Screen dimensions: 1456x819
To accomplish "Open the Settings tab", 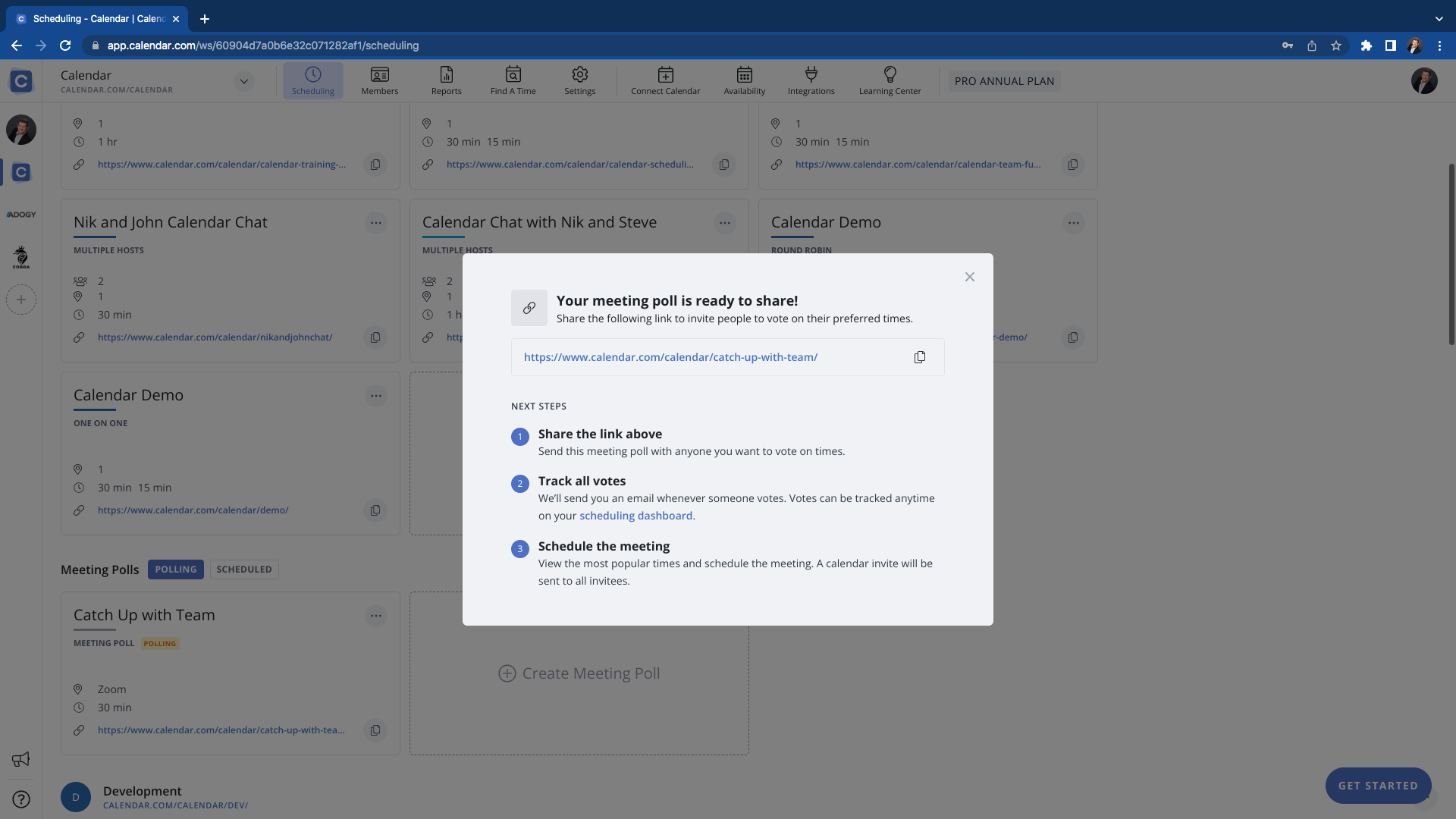I will [580, 80].
